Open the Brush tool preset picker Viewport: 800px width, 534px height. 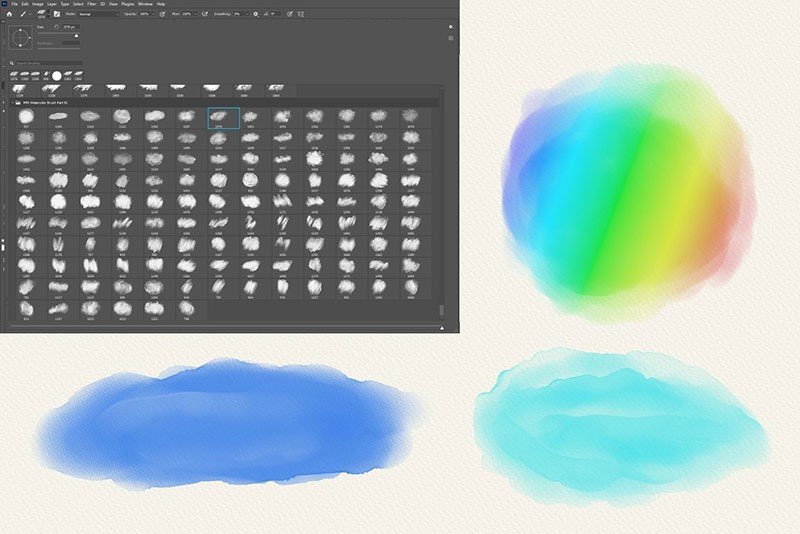[x=24, y=14]
